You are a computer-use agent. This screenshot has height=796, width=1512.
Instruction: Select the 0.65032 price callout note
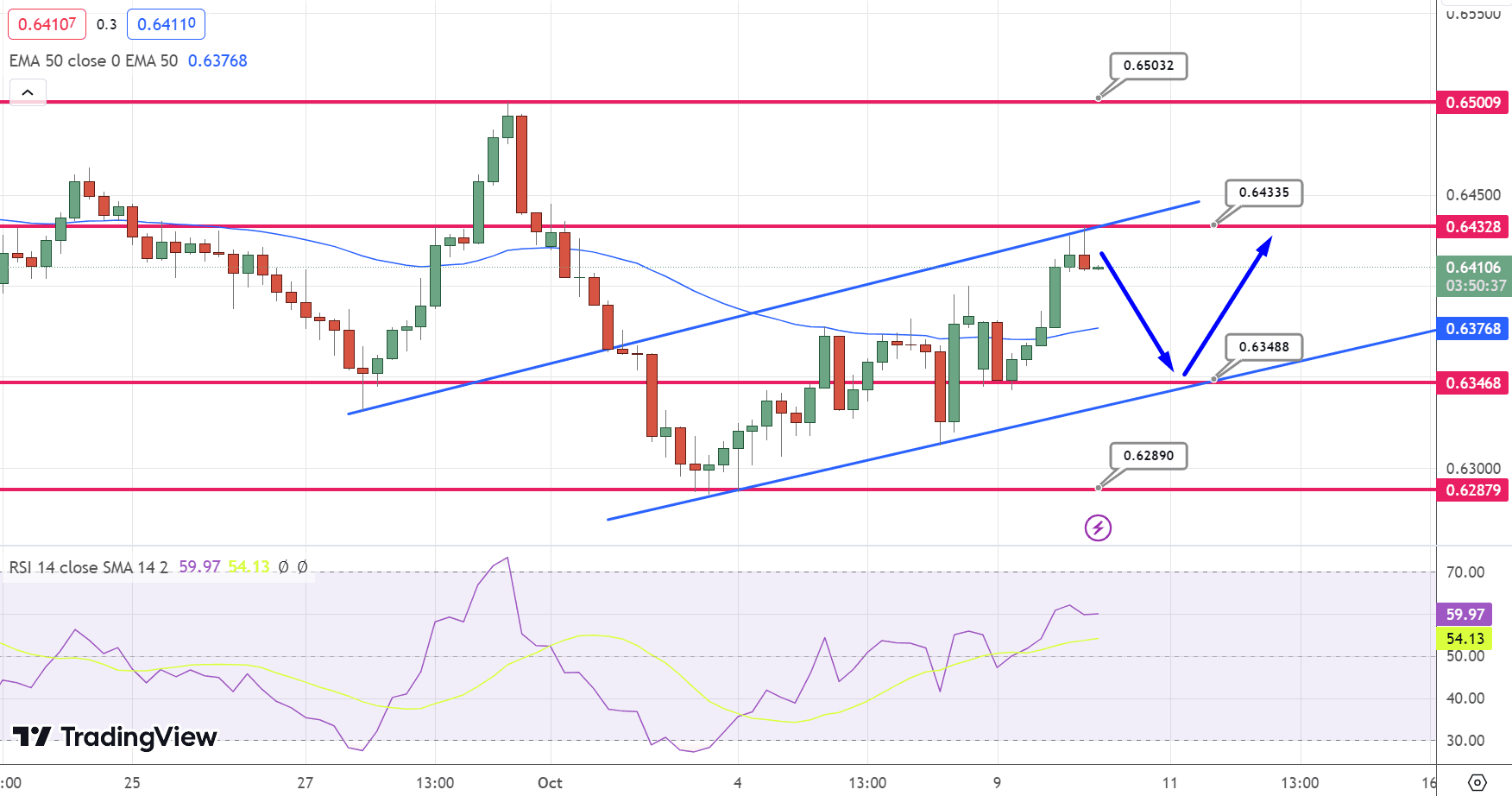point(1149,66)
